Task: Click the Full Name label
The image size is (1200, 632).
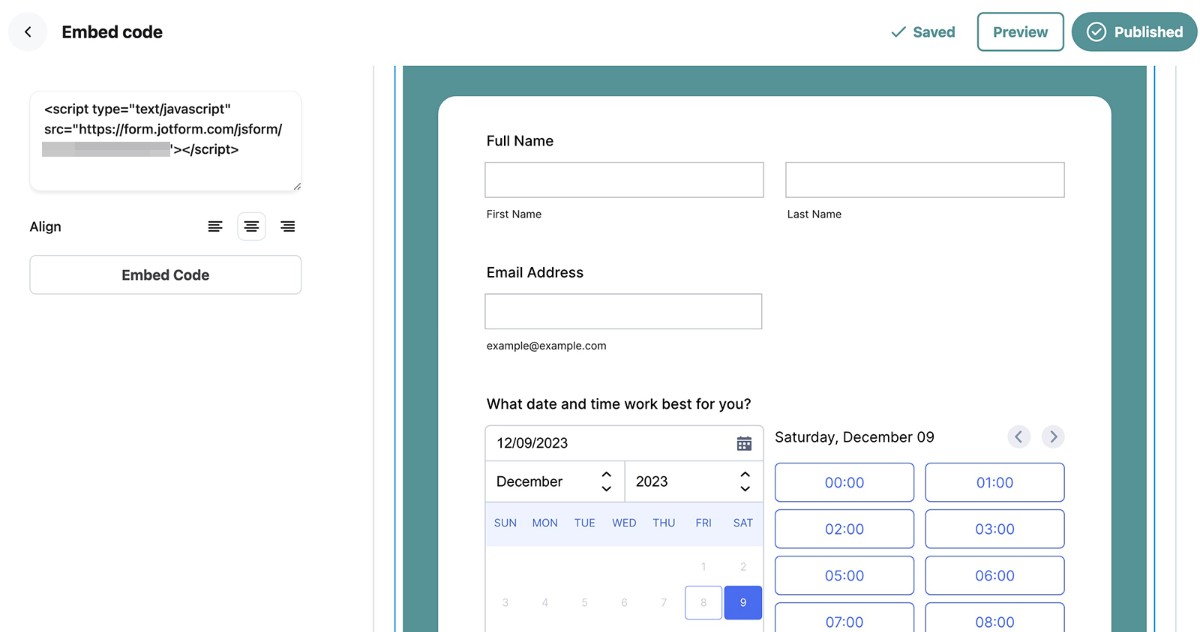Action: (520, 141)
